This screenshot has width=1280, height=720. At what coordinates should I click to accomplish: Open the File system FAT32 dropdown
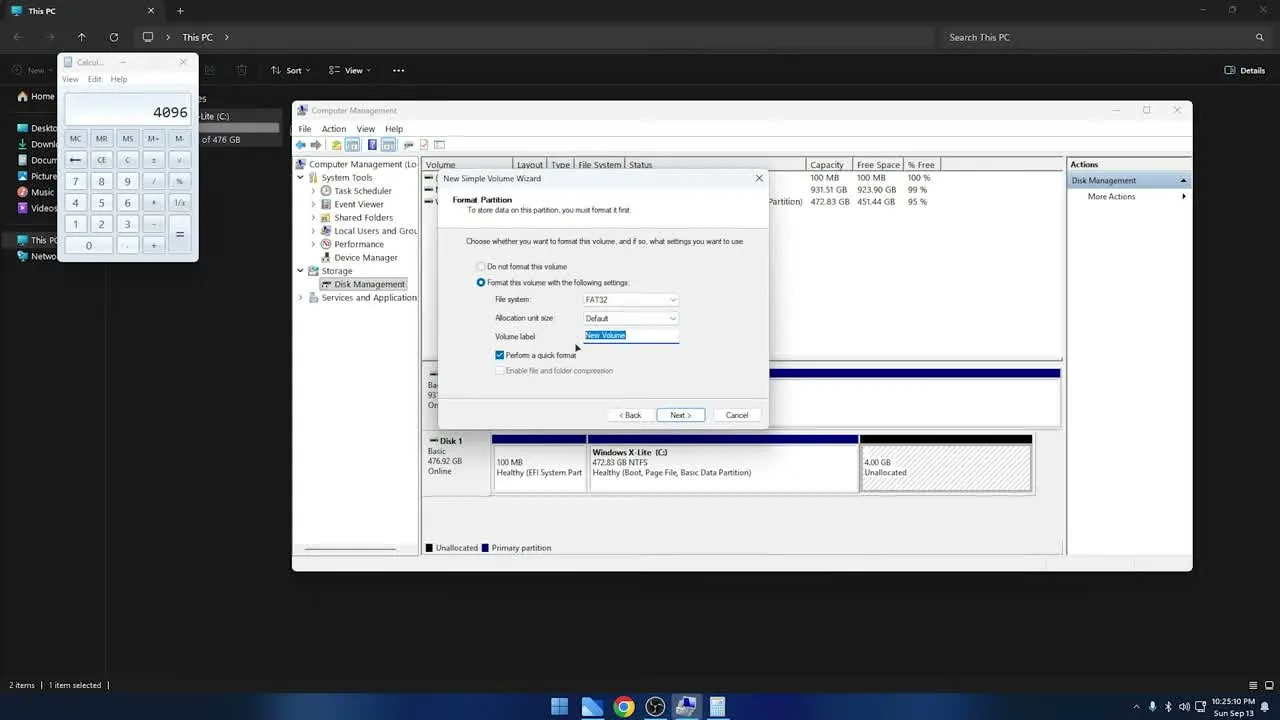point(631,300)
